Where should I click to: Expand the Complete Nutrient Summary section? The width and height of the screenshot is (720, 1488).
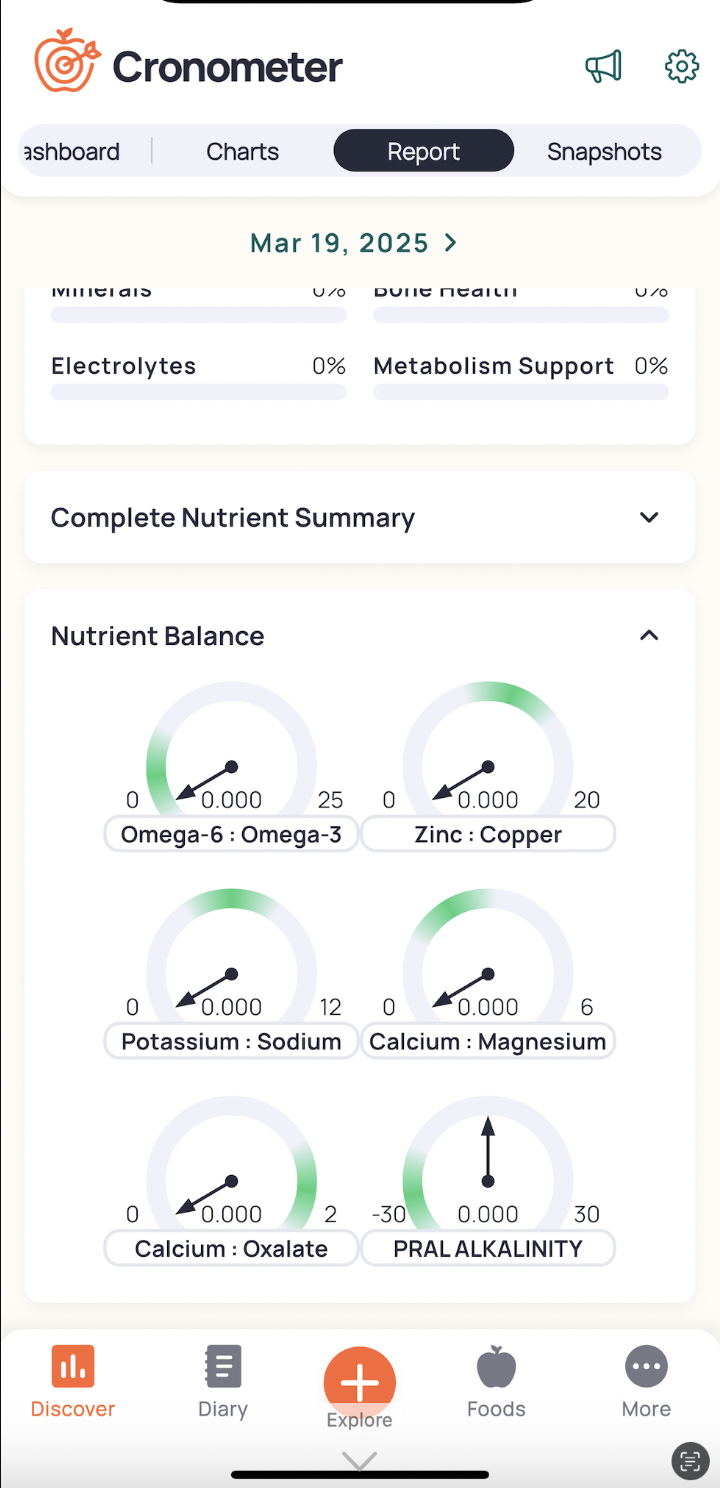tap(649, 518)
